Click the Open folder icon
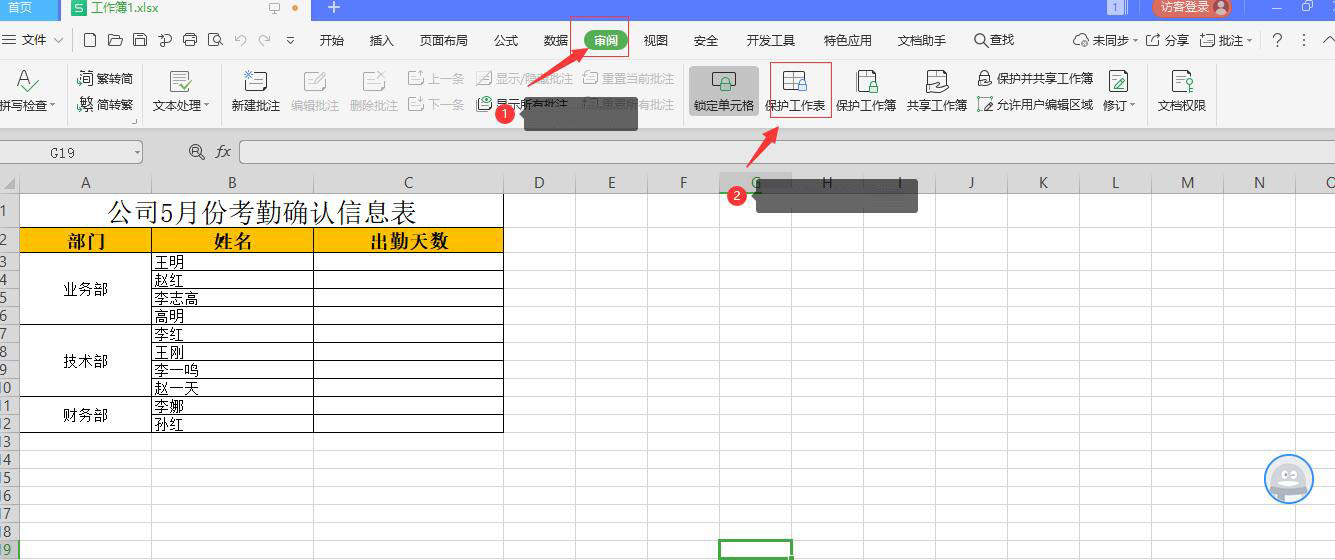 click(115, 40)
